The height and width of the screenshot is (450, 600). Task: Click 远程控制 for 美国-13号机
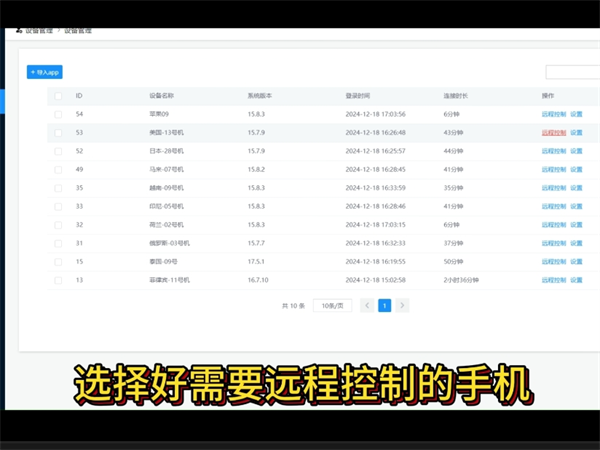pyautogui.click(x=553, y=132)
